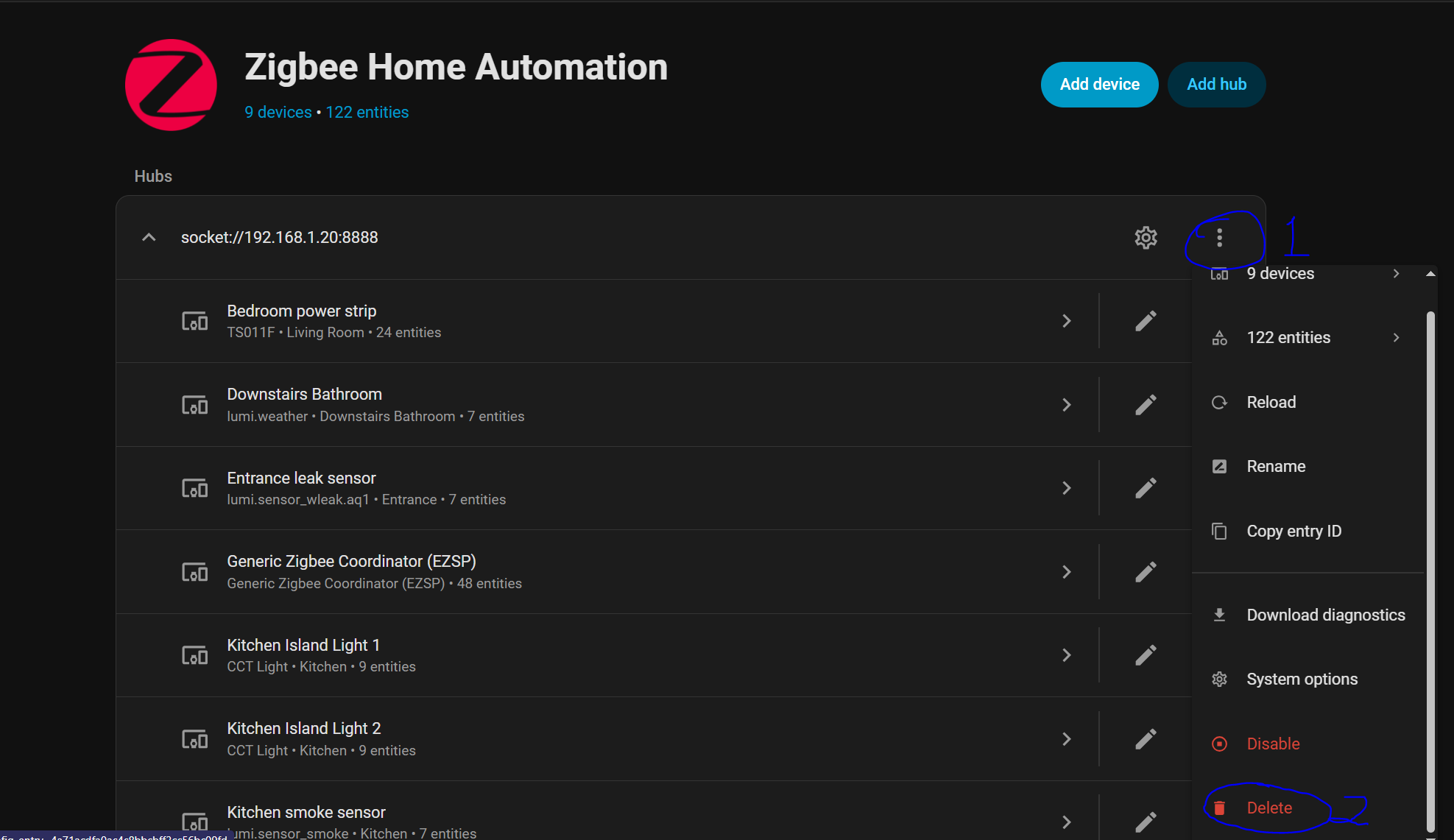
Task: Open Kitchen Island Light 2 chevron
Action: pos(1066,739)
